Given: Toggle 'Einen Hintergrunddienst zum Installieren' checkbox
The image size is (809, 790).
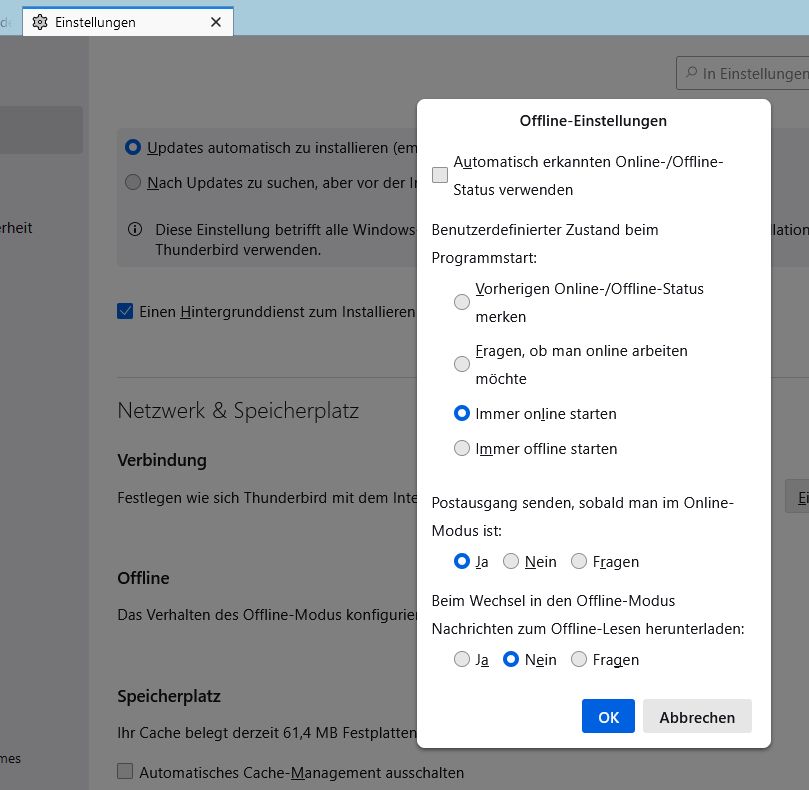Looking at the screenshot, I should 125,311.
